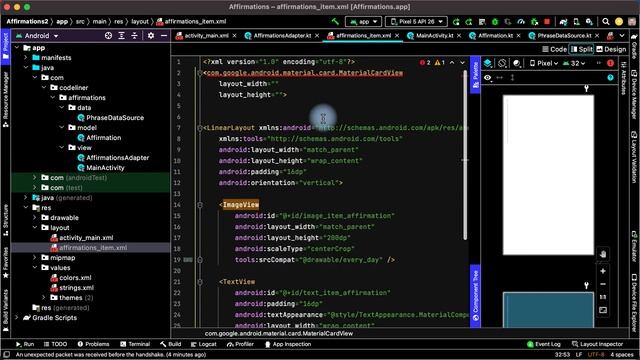Image resolution: width=640 pixels, height=360 pixels.
Task: Select opened file target icon in Project panel
Action: point(108,36)
